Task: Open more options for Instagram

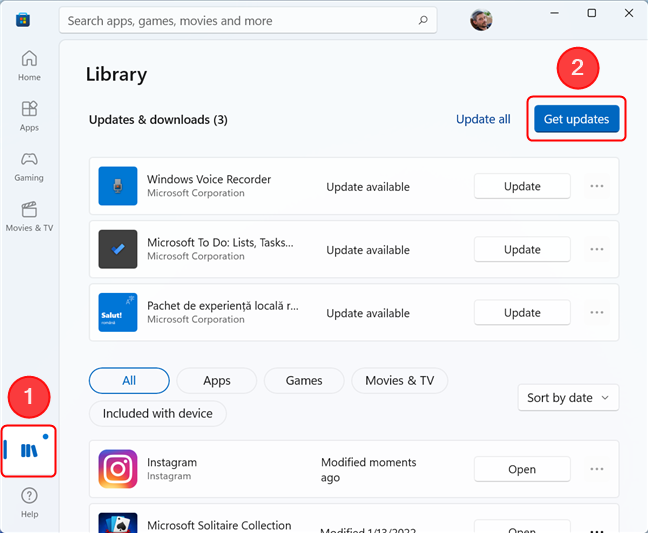Action: 597,469
